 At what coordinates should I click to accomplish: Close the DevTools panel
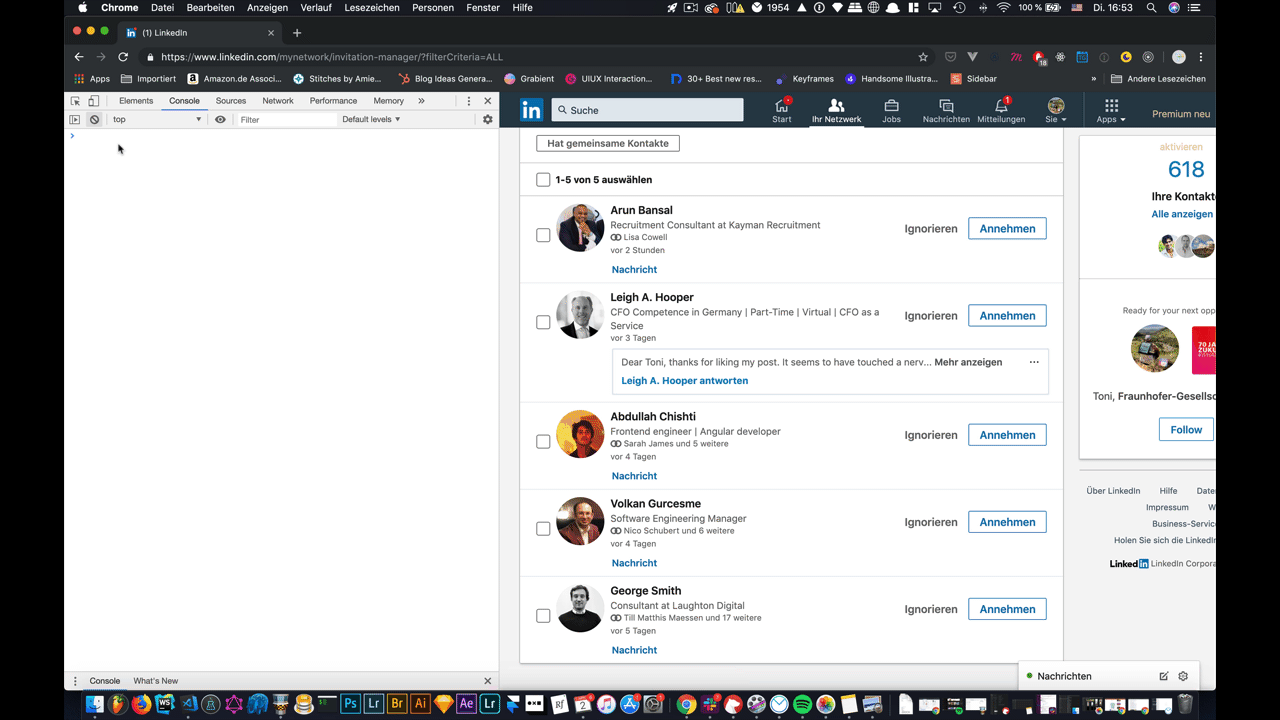tap(488, 101)
